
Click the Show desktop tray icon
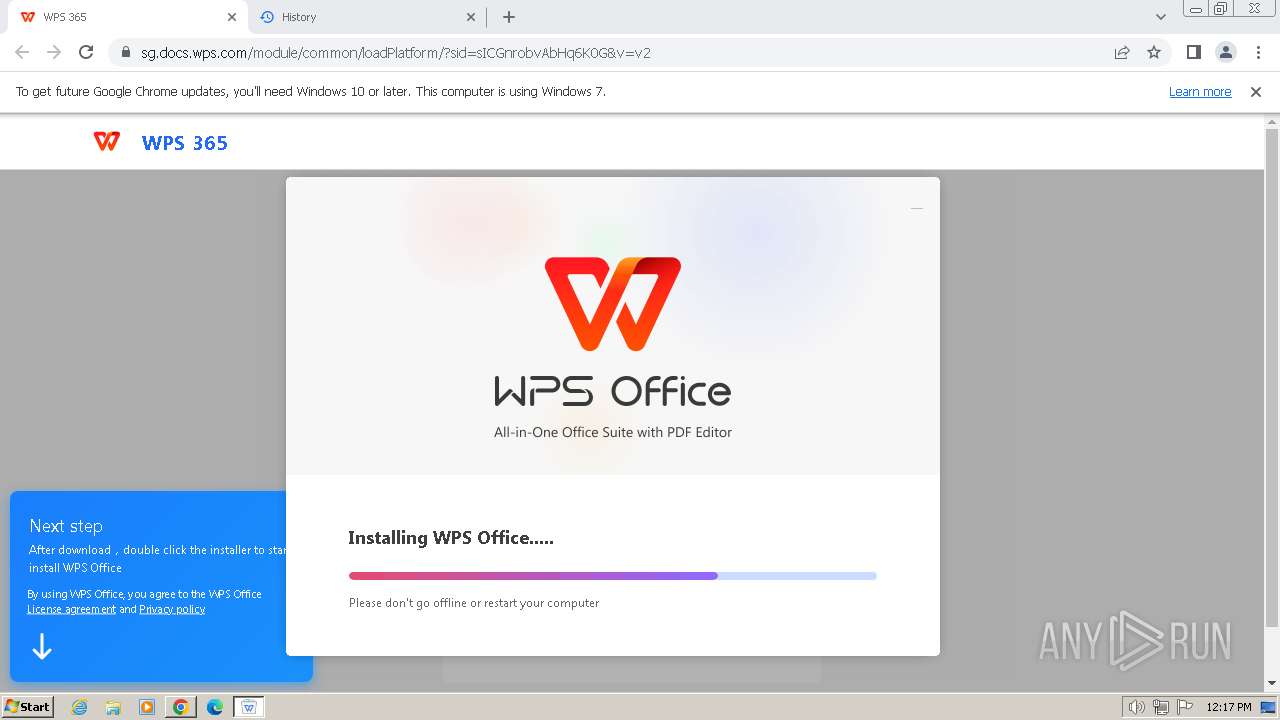tap(1268, 707)
